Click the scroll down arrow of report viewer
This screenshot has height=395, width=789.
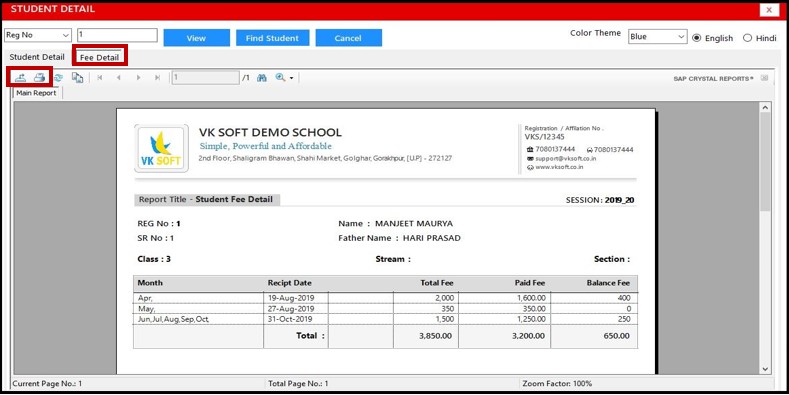[765, 369]
